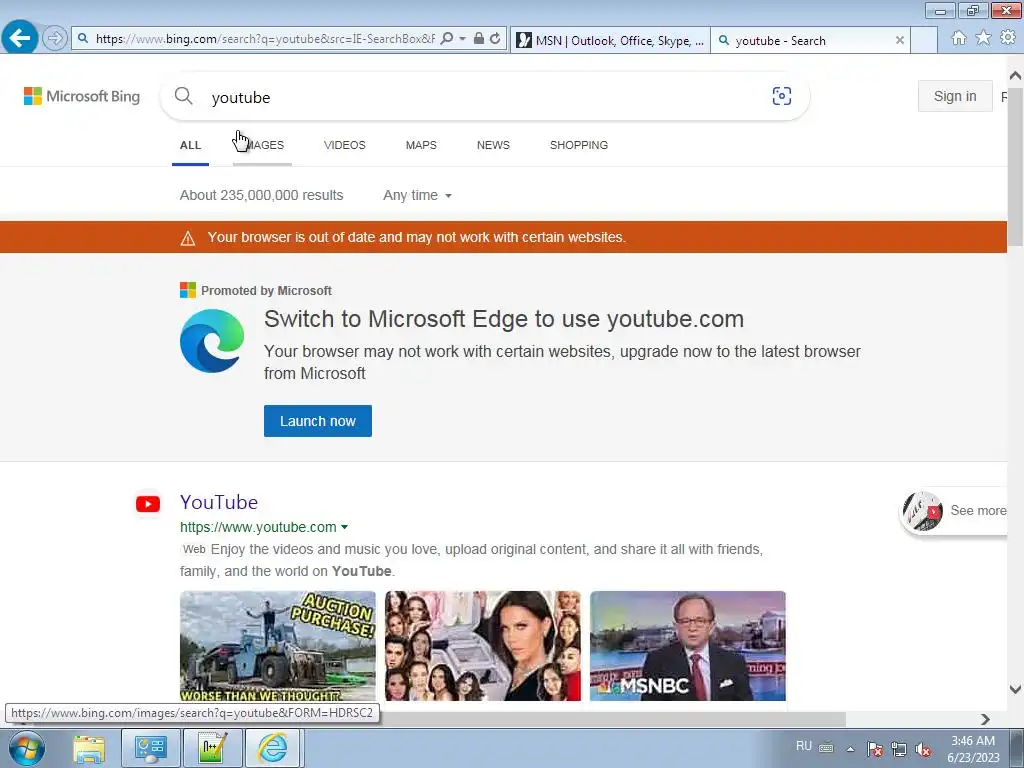
Task: Click the About 235,000,000 results text
Action: (261, 195)
